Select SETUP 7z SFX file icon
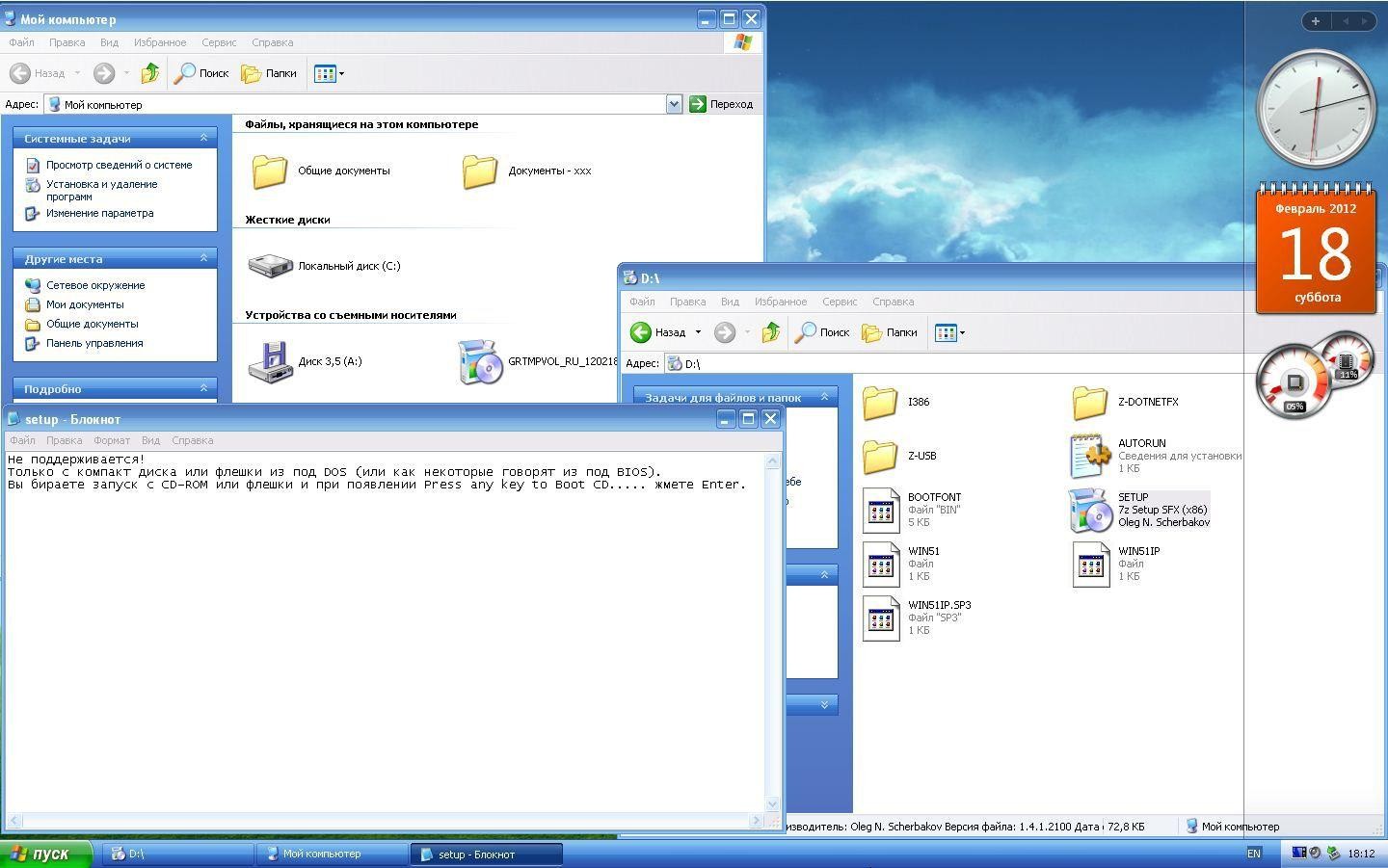1388x868 pixels. (x=1090, y=510)
